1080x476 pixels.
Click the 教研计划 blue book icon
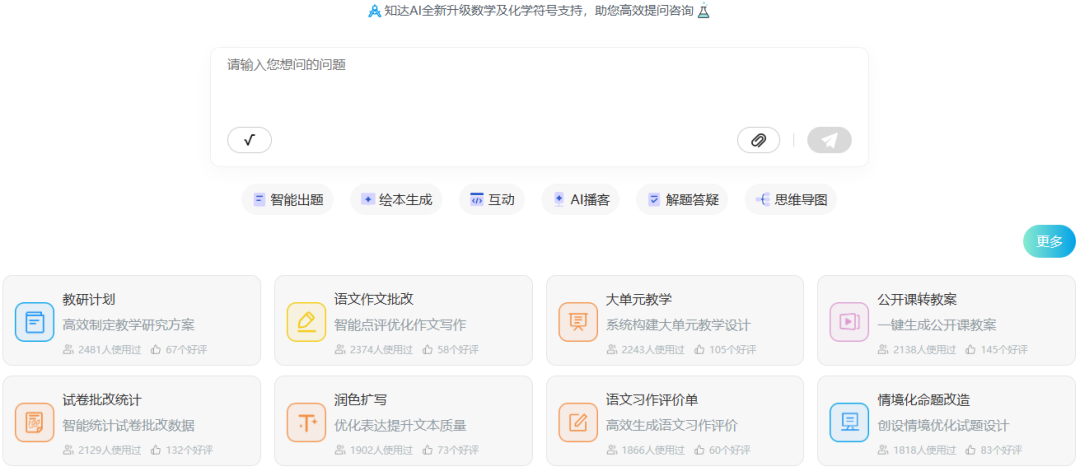[x=34, y=322]
